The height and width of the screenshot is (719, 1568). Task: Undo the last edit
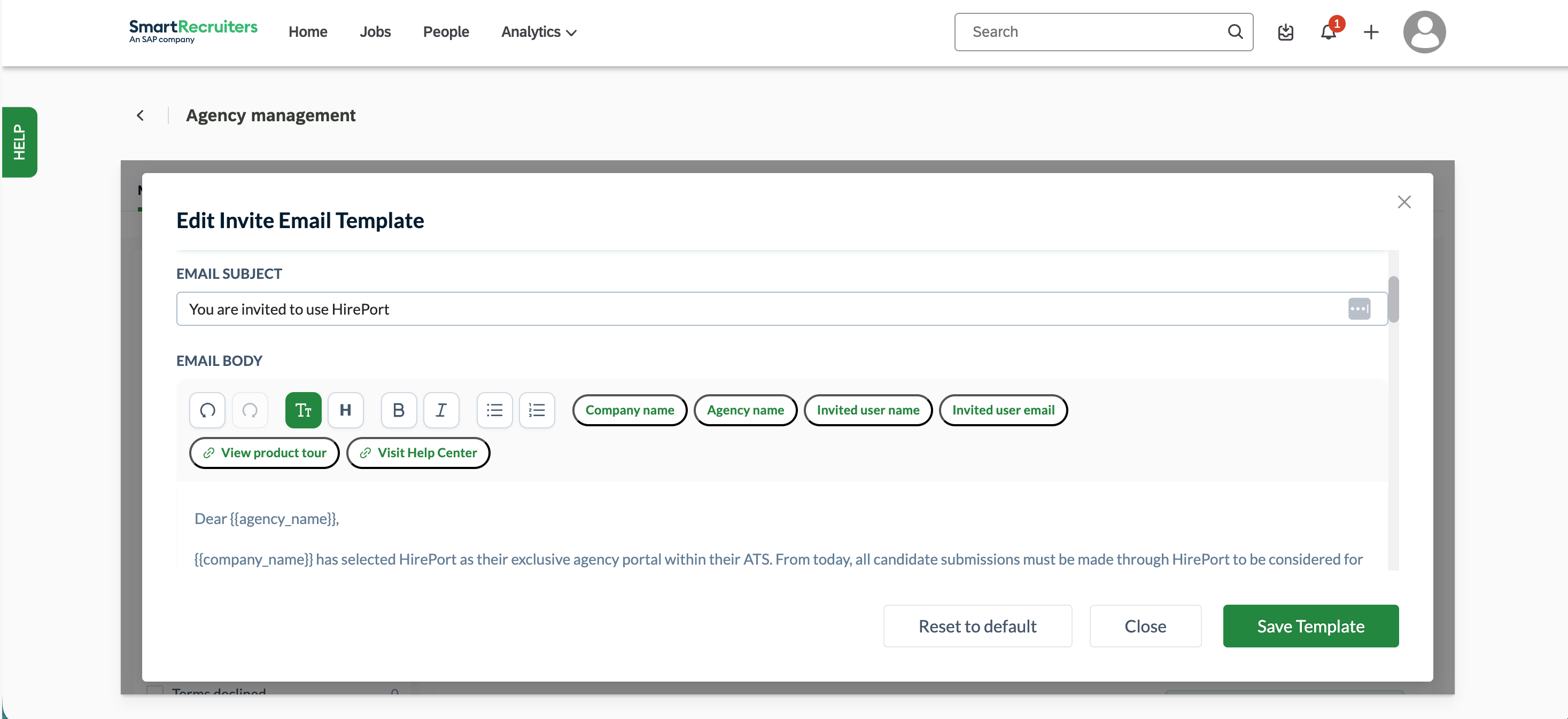coord(207,410)
